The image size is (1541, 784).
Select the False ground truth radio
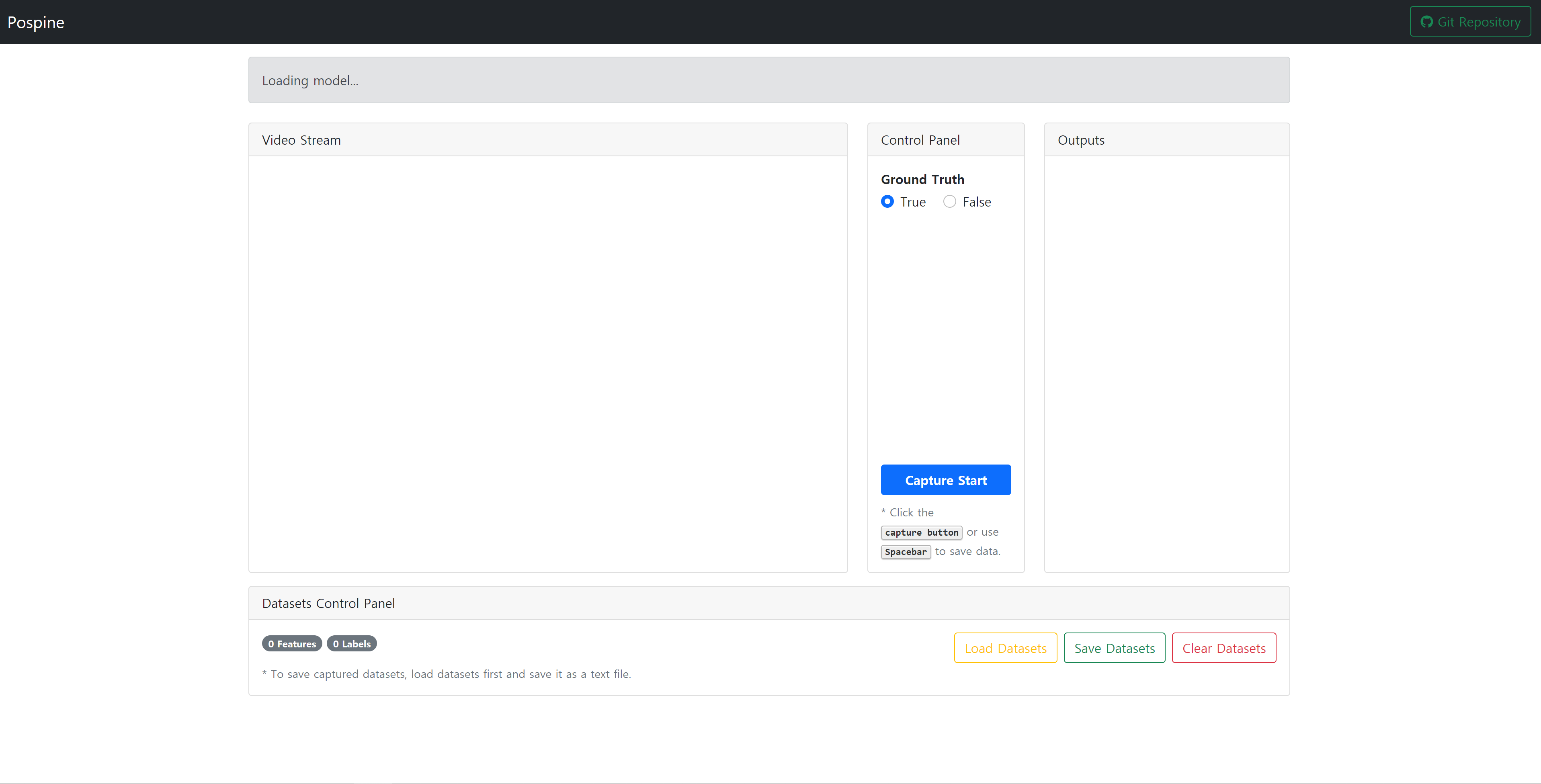coord(949,202)
